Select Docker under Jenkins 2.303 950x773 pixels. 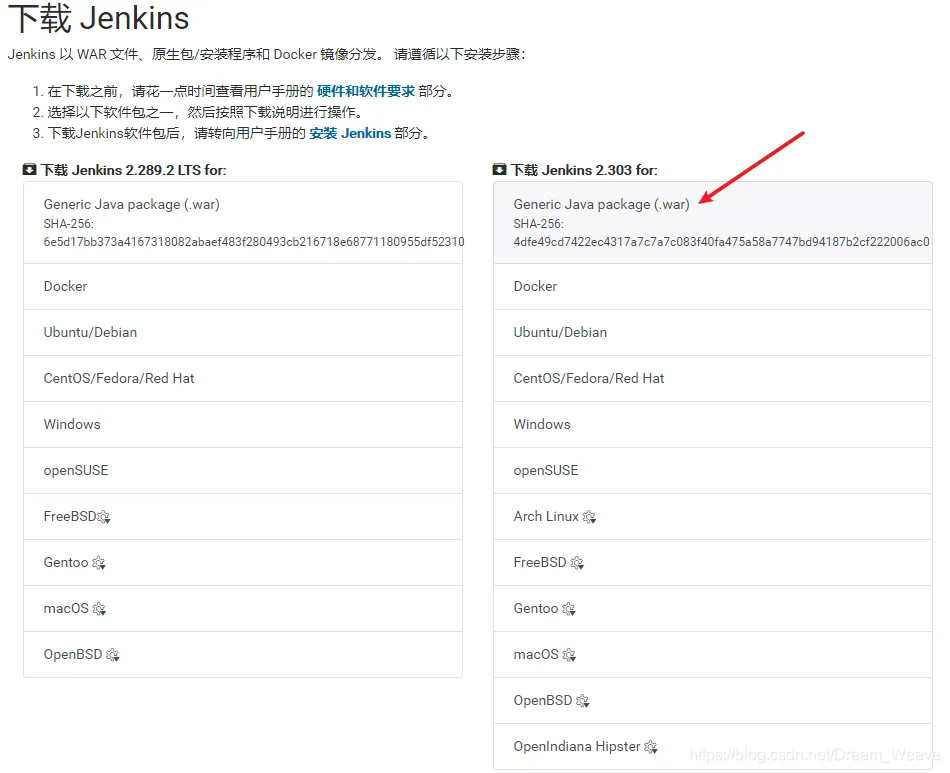(713, 287)
